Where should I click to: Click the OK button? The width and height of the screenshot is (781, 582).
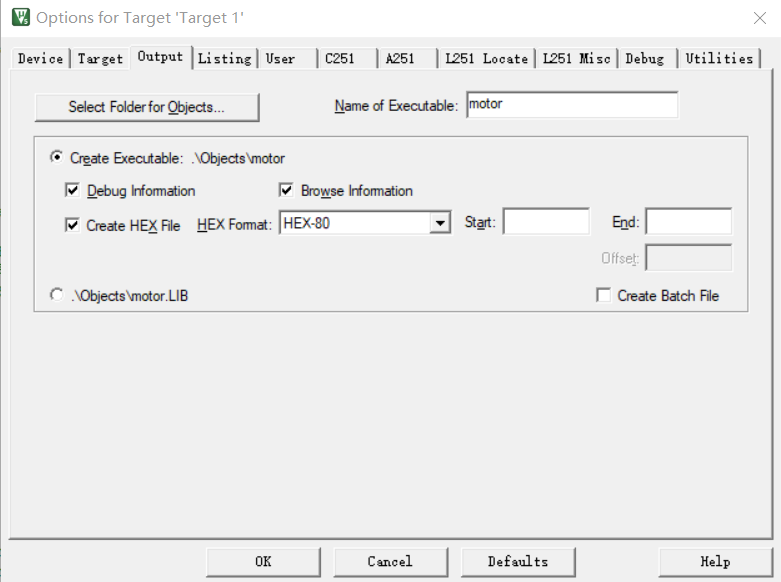(x=263, y=562)
